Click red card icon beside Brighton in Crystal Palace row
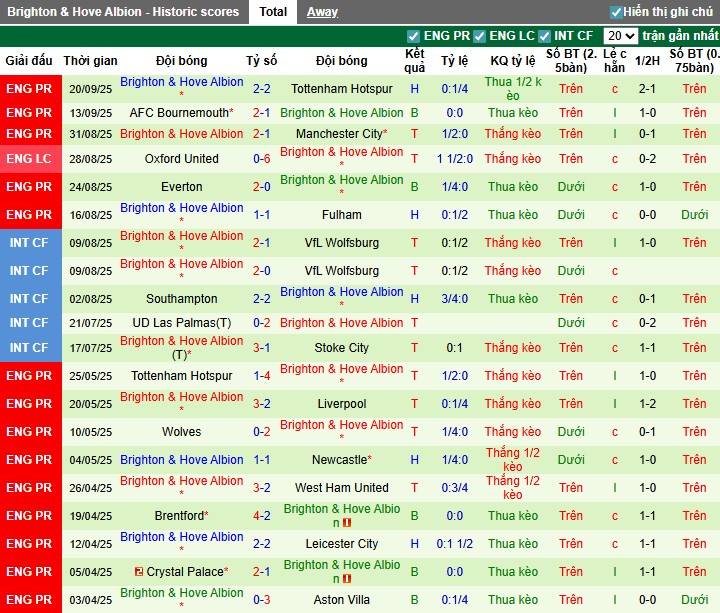The width and height of the screenshot is (720, 613). coord(347,579)
